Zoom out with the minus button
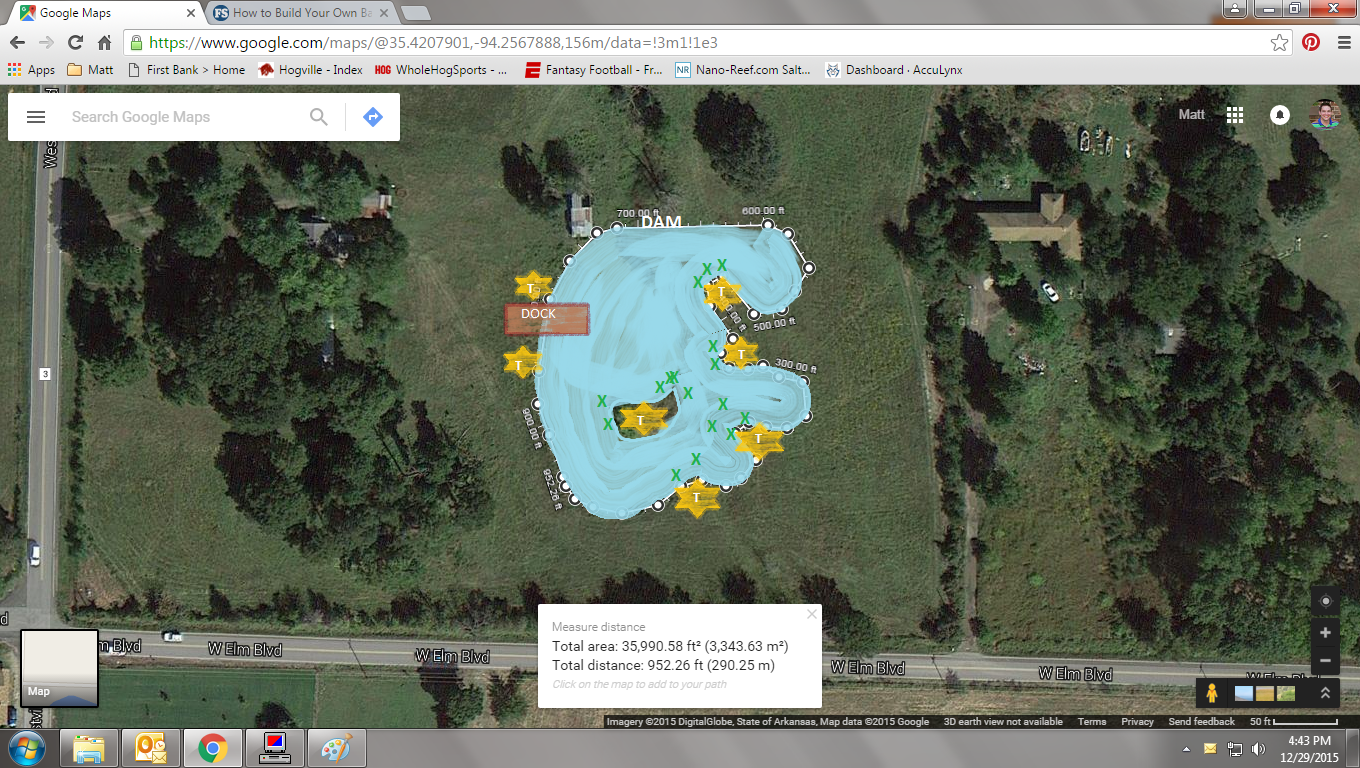The height and width of the screenshot is (768, 1360). pyautogui.click(x=1326, y=660)
